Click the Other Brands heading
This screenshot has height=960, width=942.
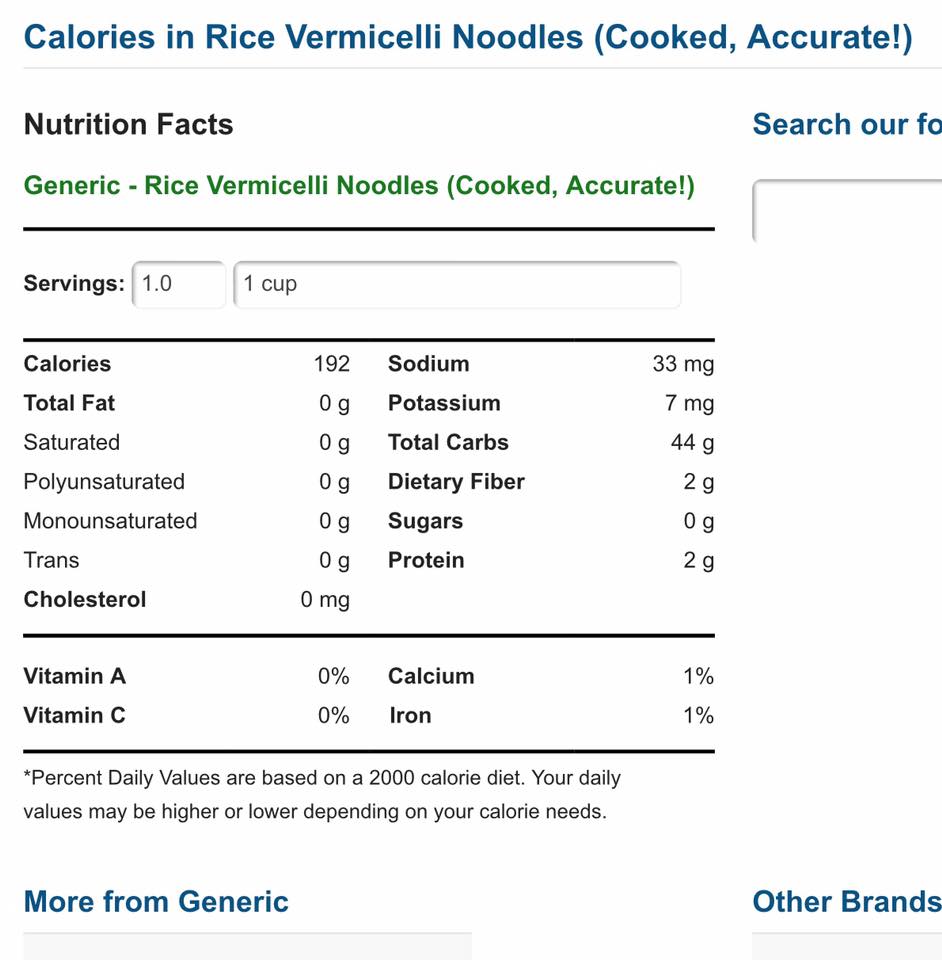coord(847,901)
